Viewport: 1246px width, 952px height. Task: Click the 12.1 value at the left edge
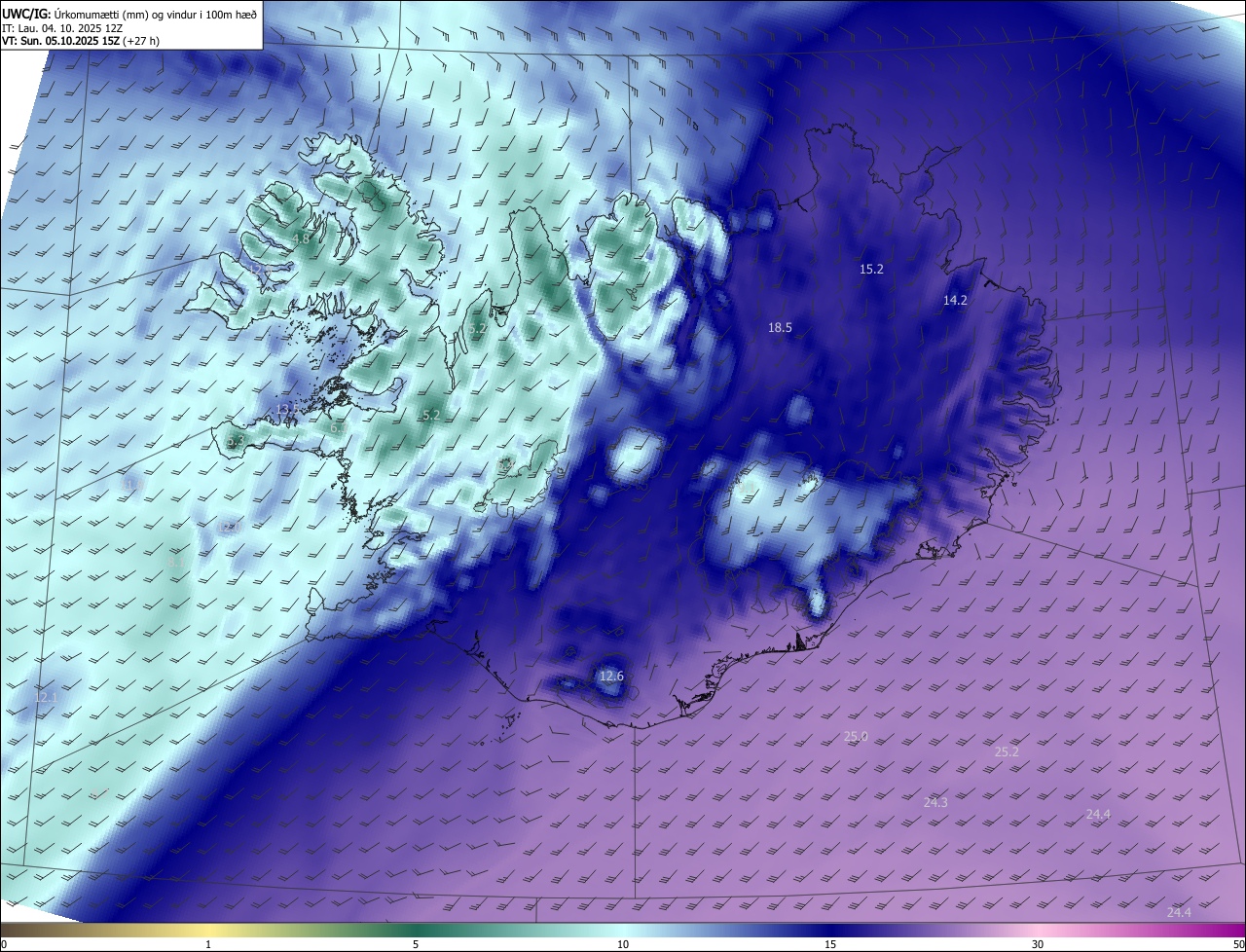[46, 697]
